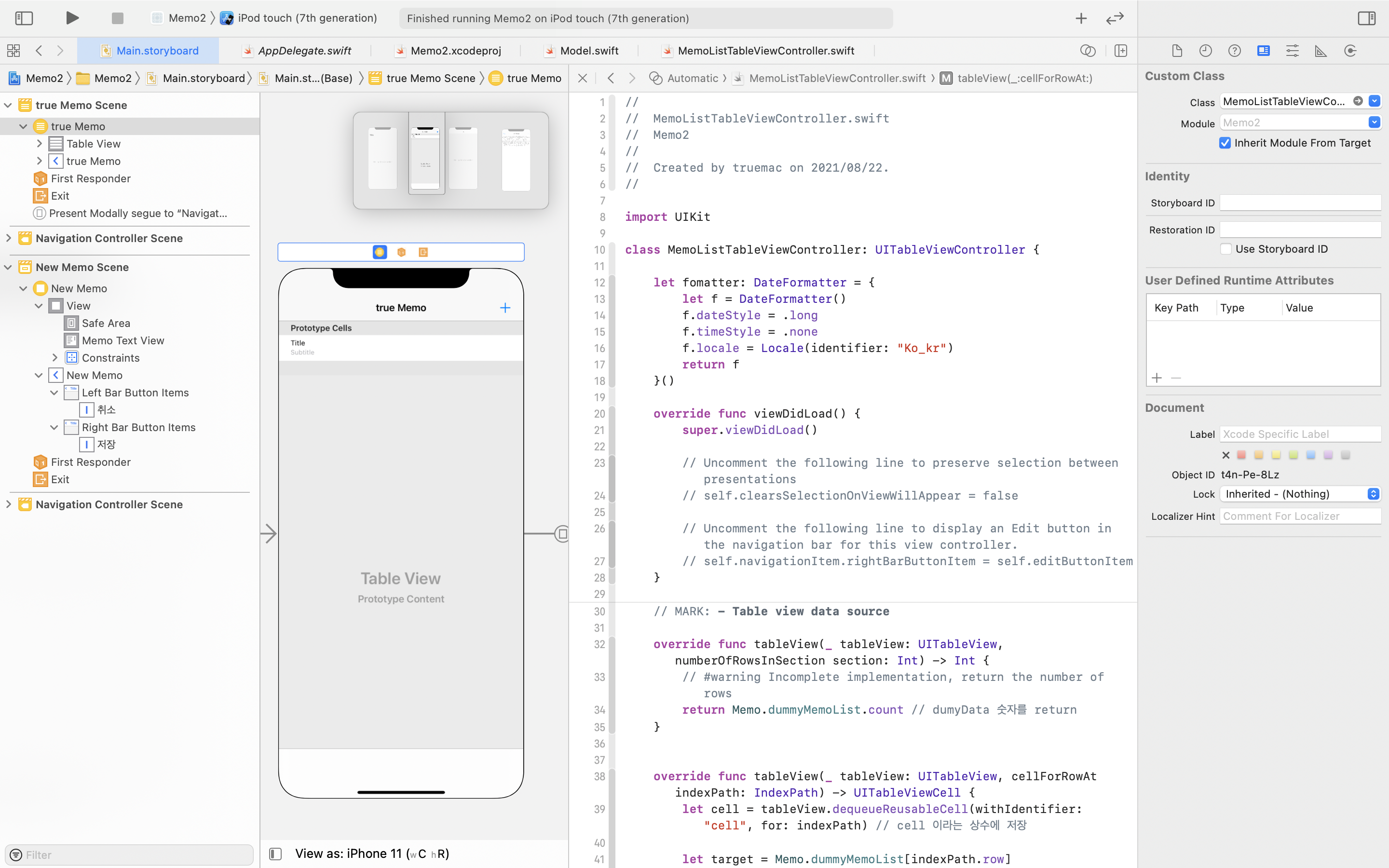This screenshot has width=1389, height=868.
Task: Click View as: iPhone 11 button
Action: point(372,854)
